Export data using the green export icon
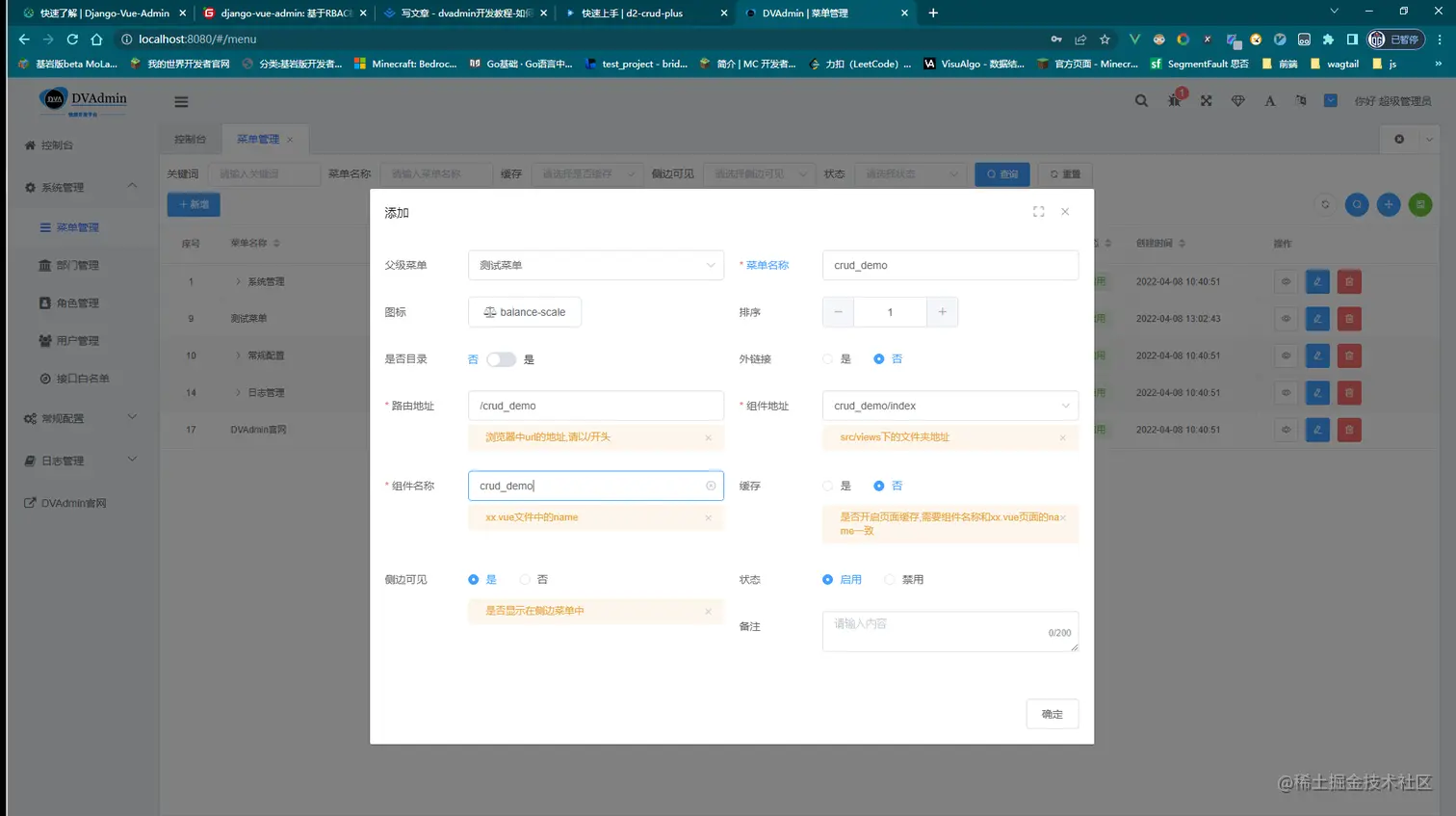 [x=1420, y=204]
